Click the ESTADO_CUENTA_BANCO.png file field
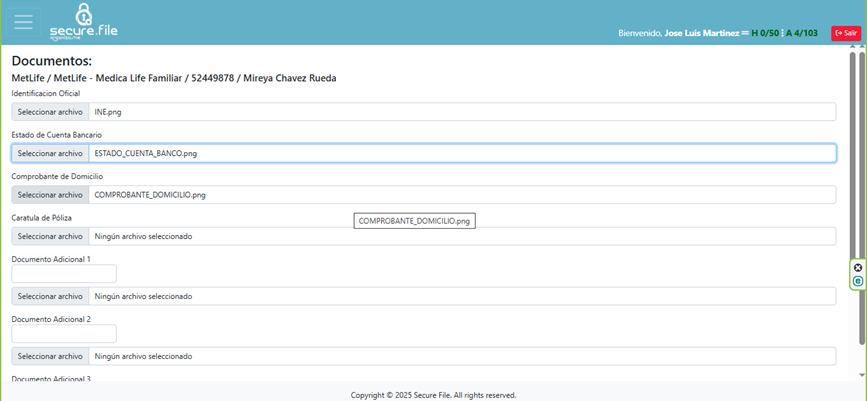This screenshot has width=867, height=401. [x=460, y=153]
